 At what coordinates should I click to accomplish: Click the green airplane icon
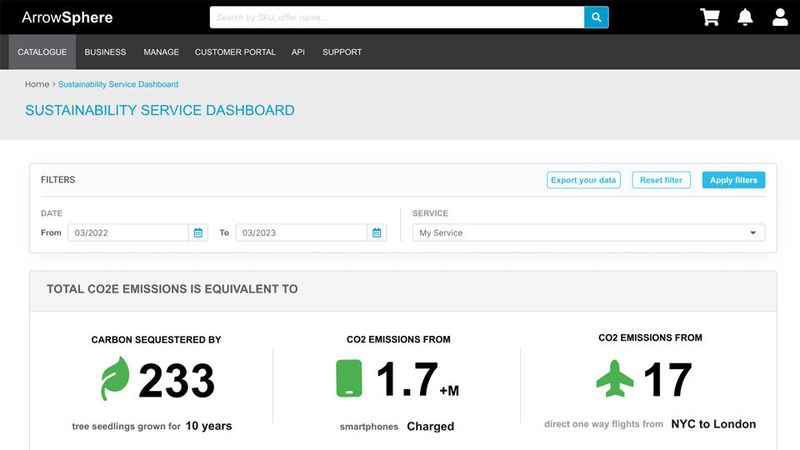(x=614, y=379)
